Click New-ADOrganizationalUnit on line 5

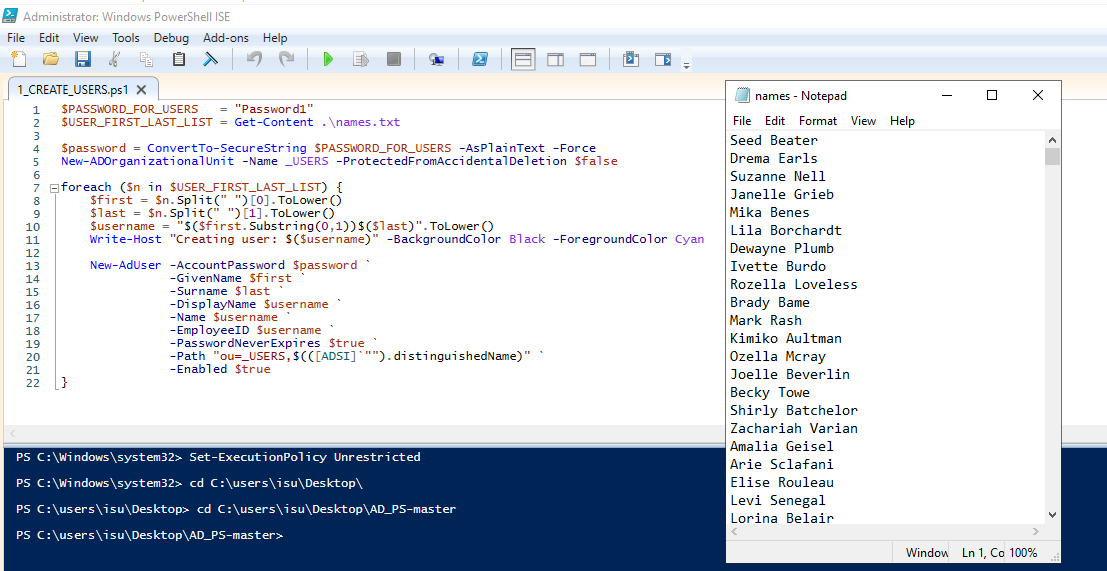click(x=148, y=161)
